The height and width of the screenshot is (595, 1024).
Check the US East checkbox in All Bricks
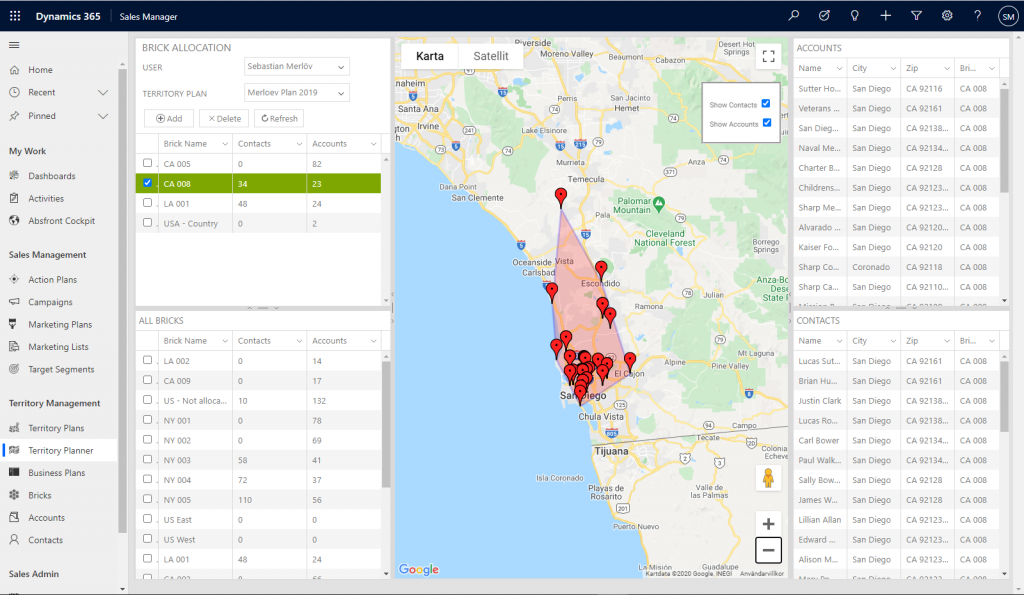coord(148,519)
